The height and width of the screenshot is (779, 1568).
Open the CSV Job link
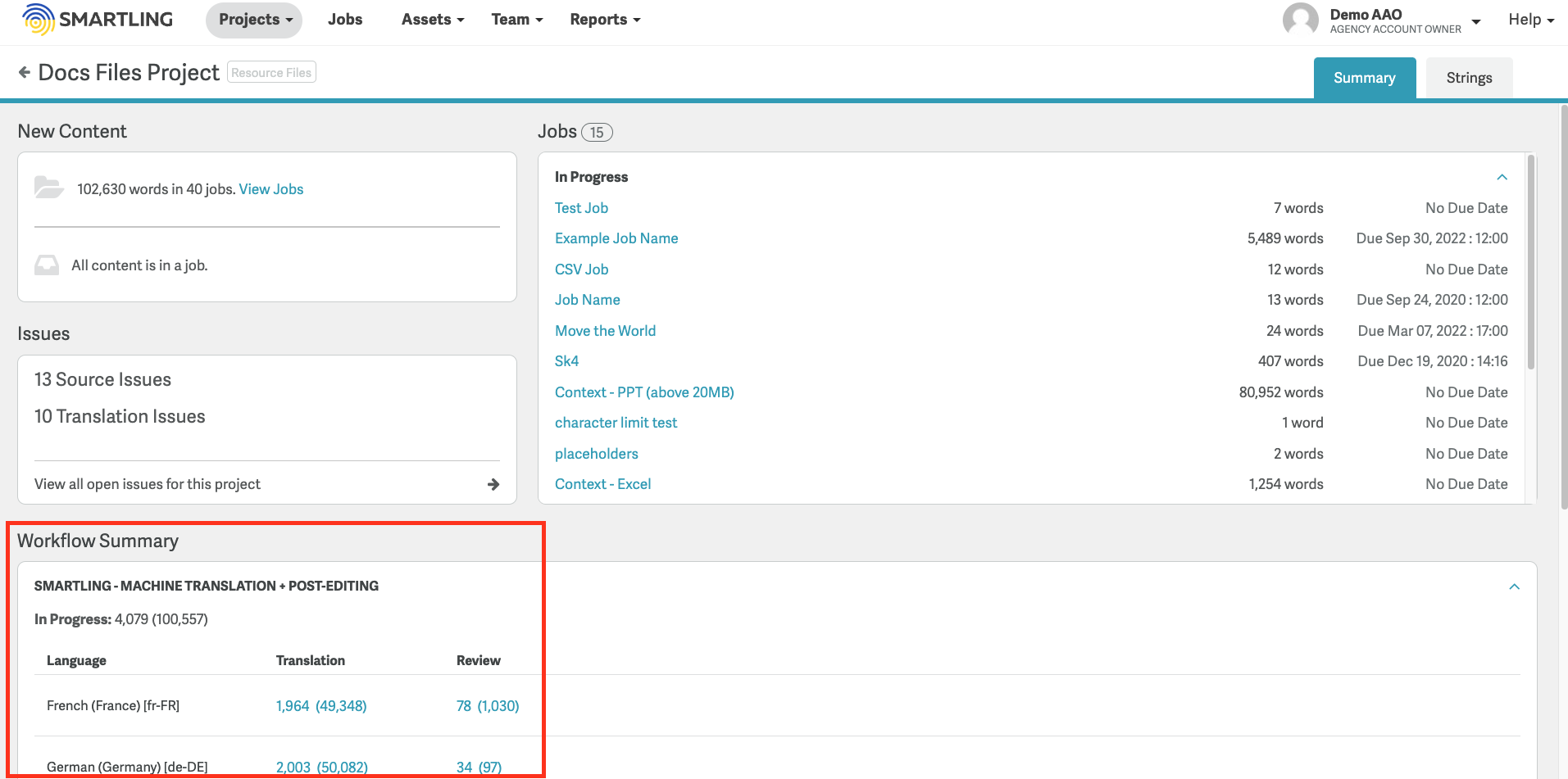point(581,269)
